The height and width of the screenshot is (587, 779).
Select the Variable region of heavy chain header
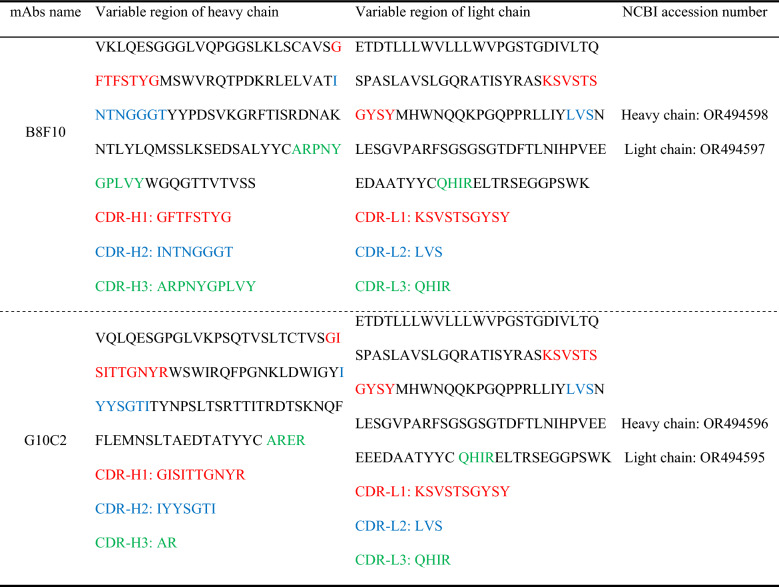(187, 12)
